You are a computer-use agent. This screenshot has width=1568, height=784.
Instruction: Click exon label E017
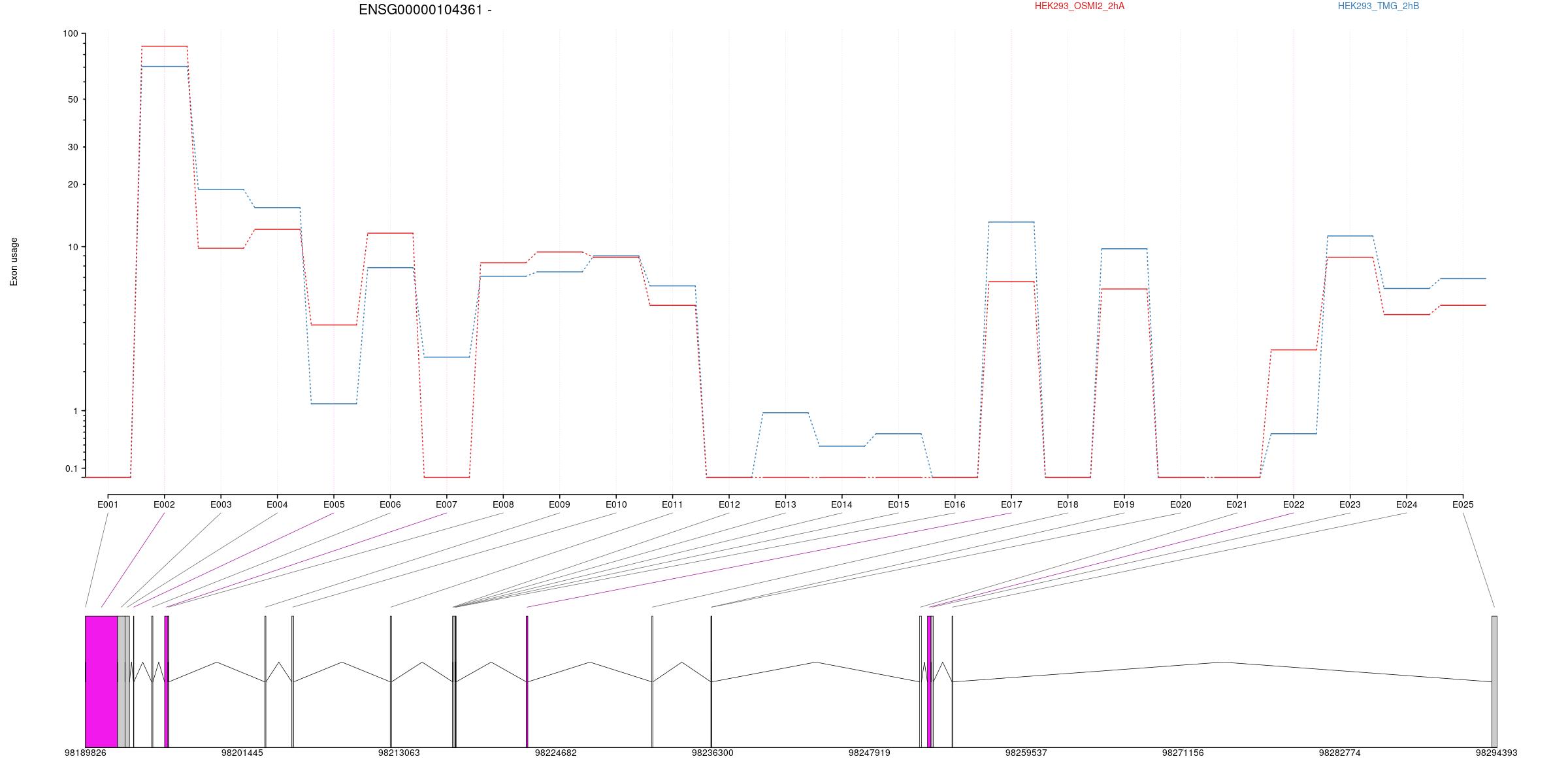pos(1011,504)
